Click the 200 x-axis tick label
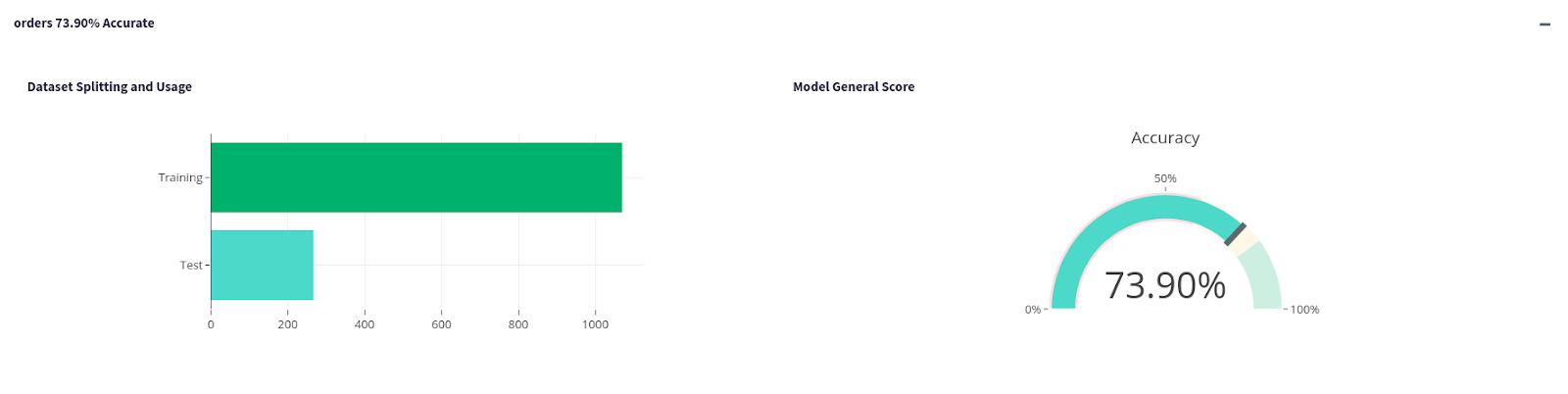 287,324
